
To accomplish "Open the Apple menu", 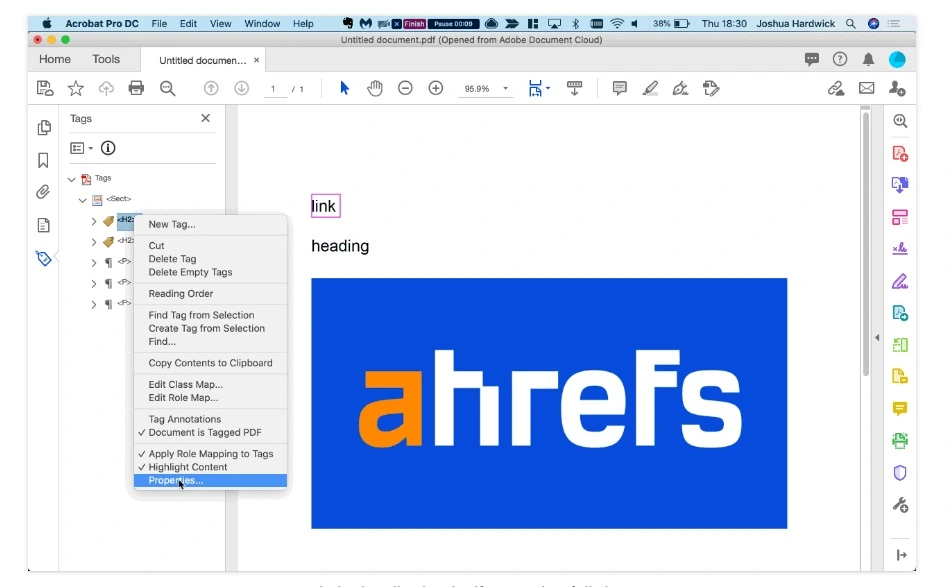I will tap(47, 24).
